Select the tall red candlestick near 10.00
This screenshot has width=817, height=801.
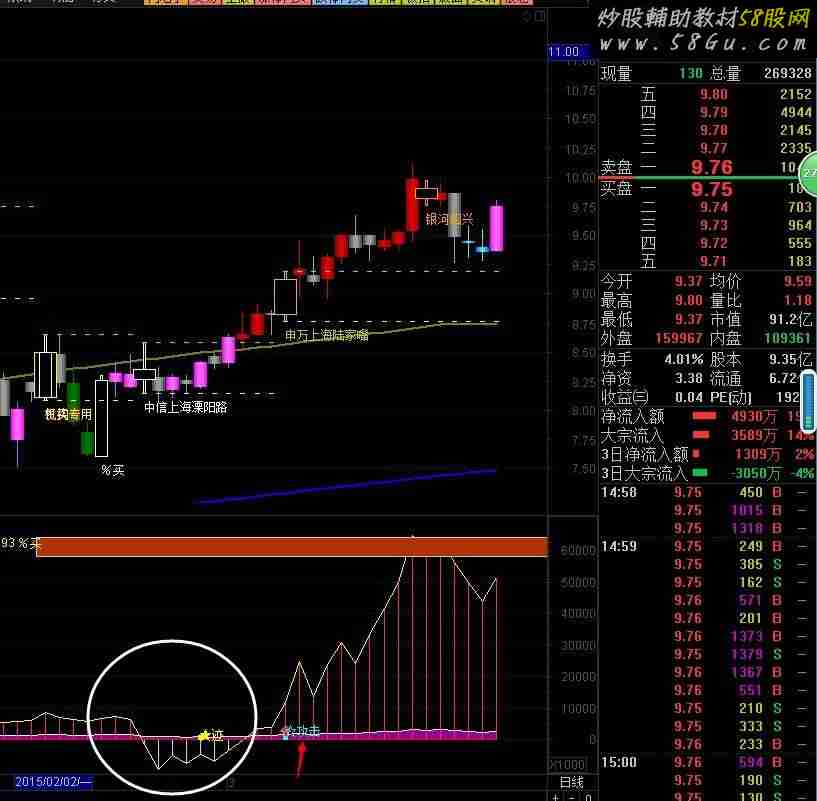tap(412, 204)
